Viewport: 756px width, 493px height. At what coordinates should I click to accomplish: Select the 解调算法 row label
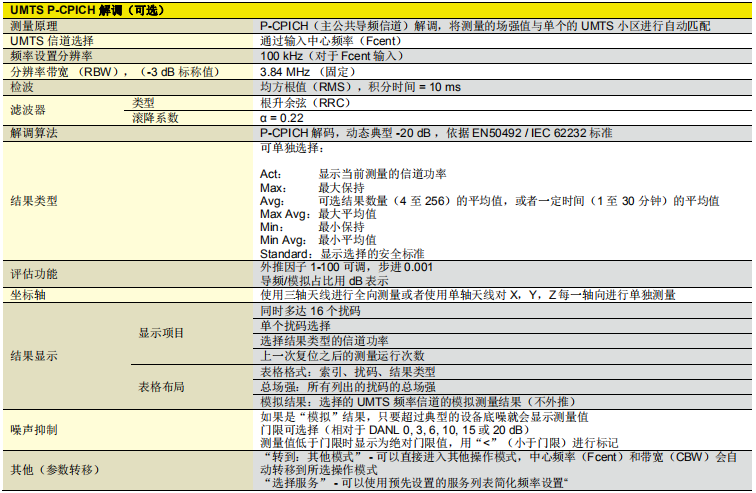coord(34,132)
